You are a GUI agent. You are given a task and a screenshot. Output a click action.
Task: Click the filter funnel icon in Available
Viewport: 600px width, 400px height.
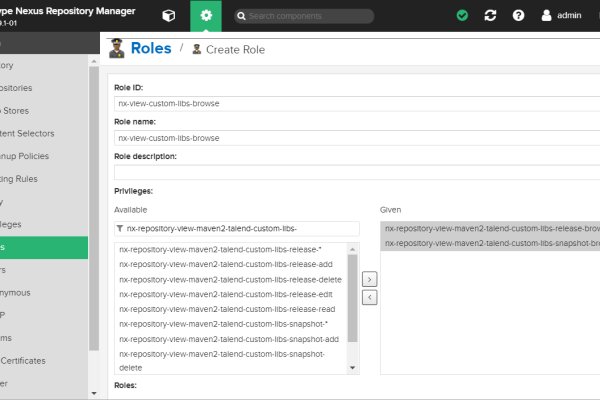coord(120,229)
